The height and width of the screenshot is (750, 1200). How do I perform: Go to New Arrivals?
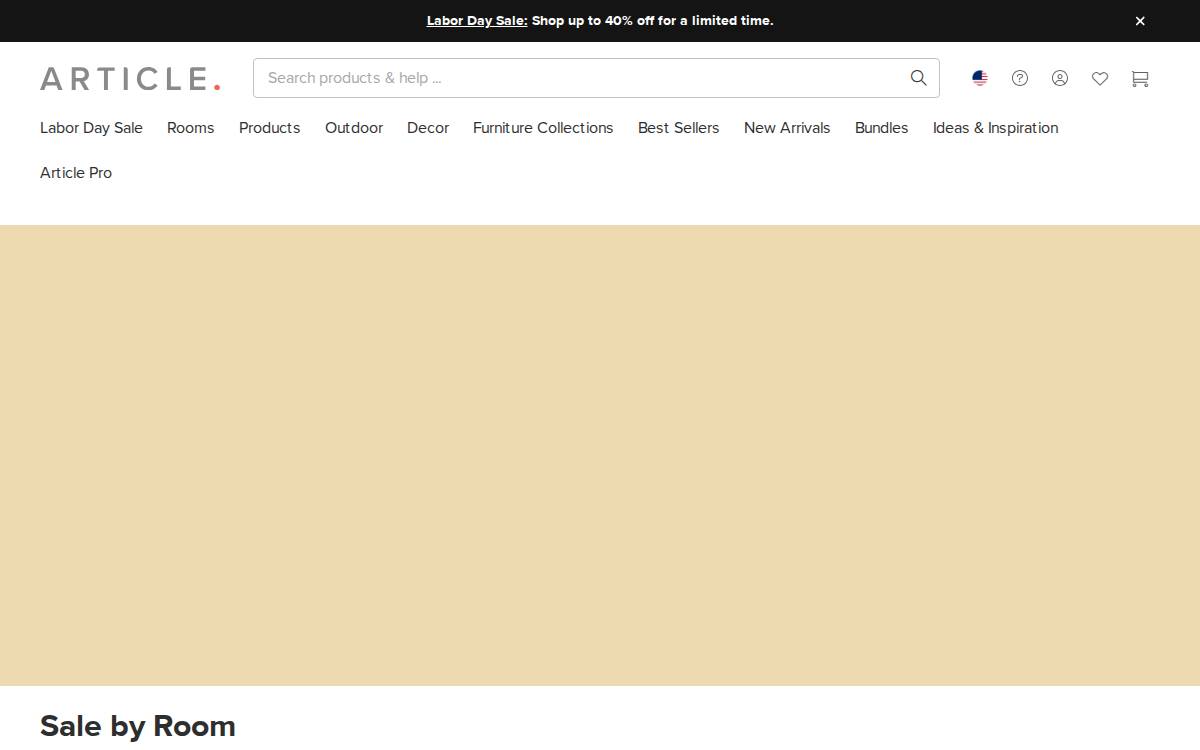tap(787, 128)
